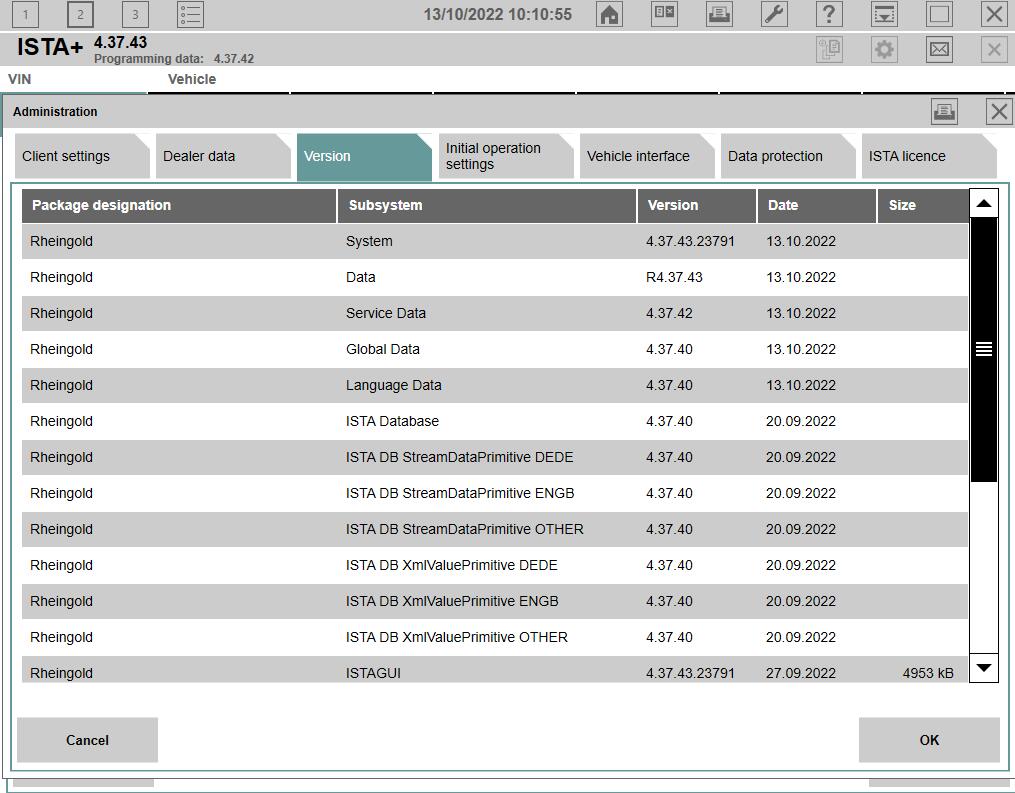Click the scrollbar down arrow

(984, 667)
